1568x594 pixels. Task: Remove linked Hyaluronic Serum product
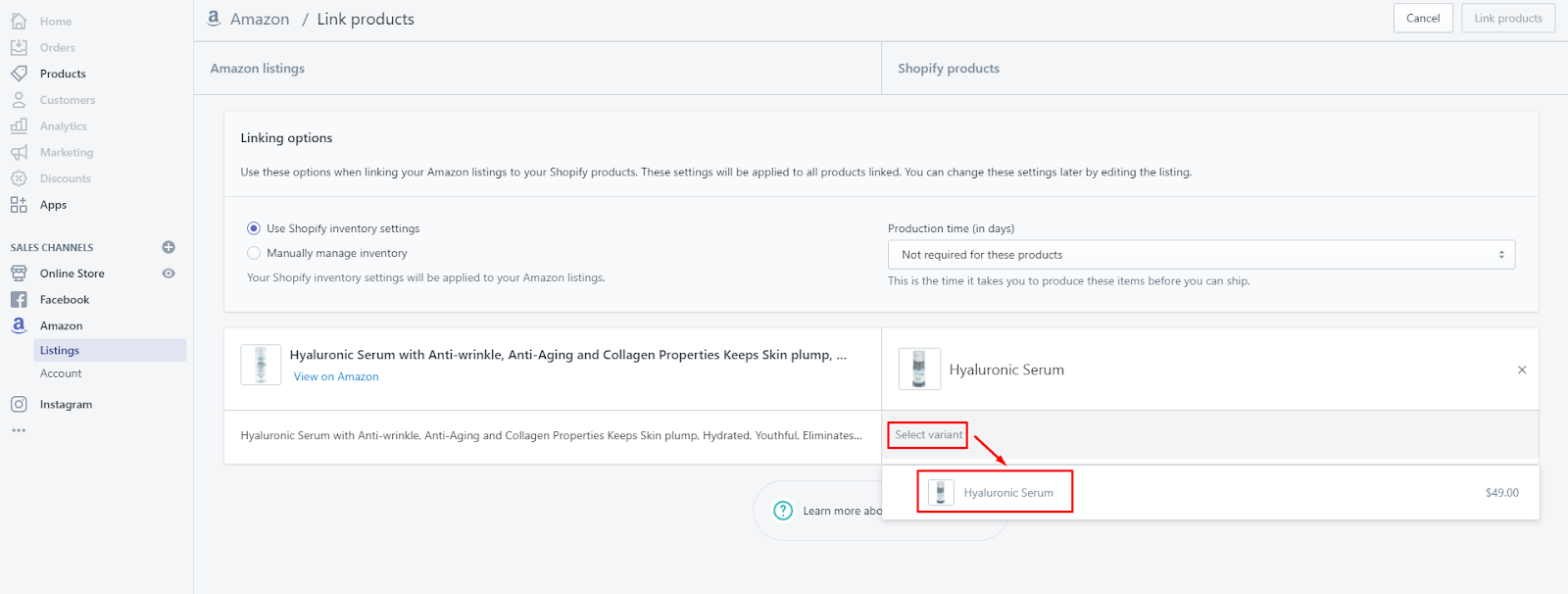click(x=1522, y=370)
